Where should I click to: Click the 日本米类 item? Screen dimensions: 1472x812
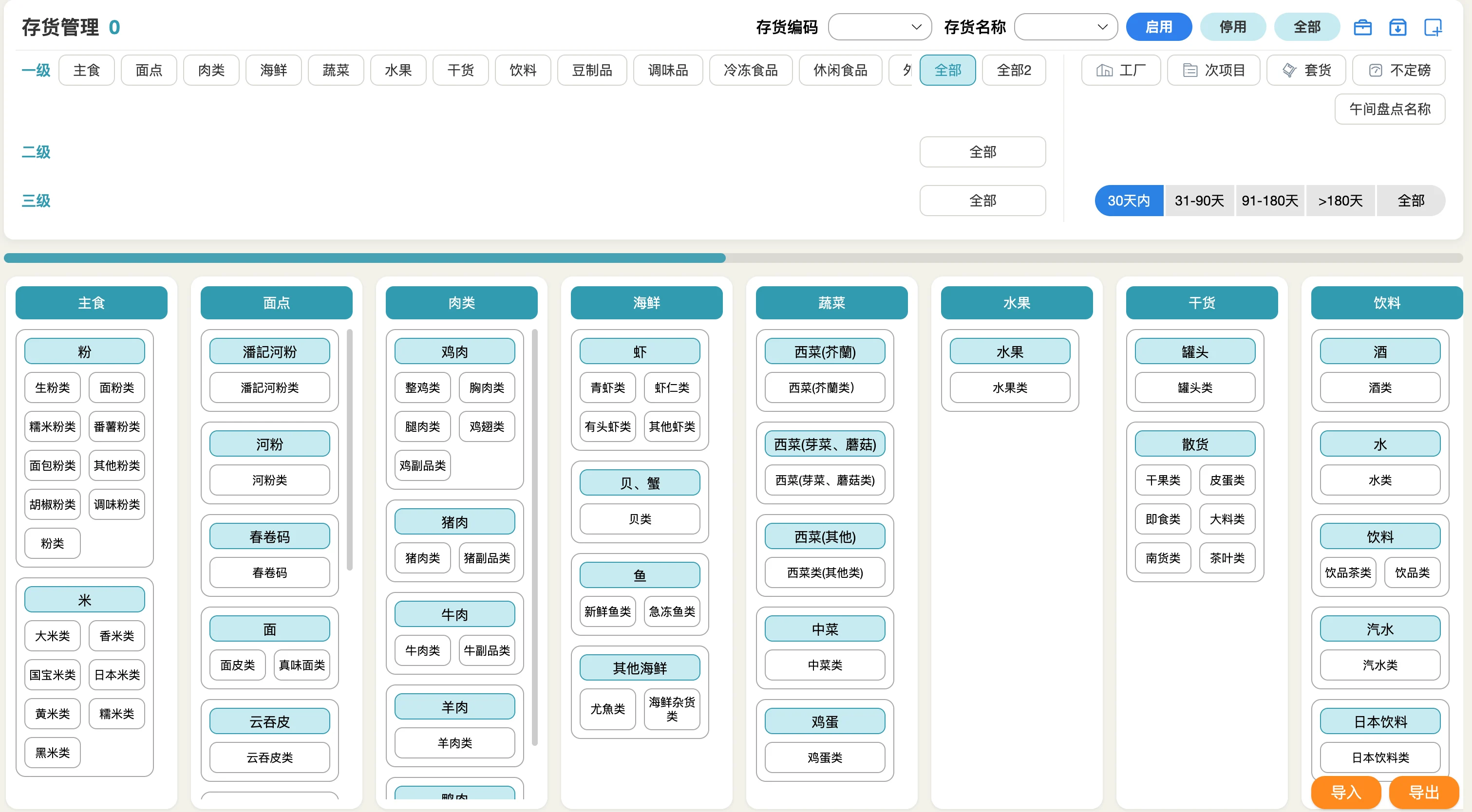[117, 675]
